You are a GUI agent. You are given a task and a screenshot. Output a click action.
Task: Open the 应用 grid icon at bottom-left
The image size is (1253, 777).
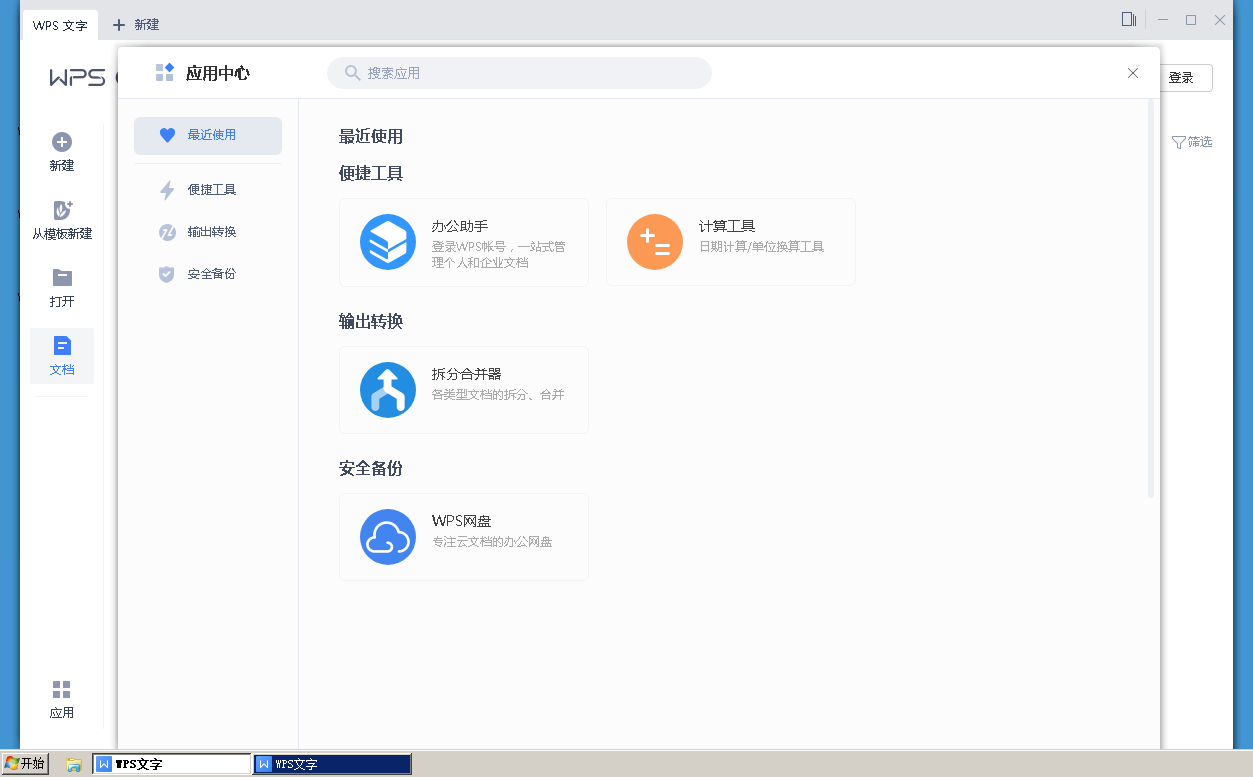point(62,689)
